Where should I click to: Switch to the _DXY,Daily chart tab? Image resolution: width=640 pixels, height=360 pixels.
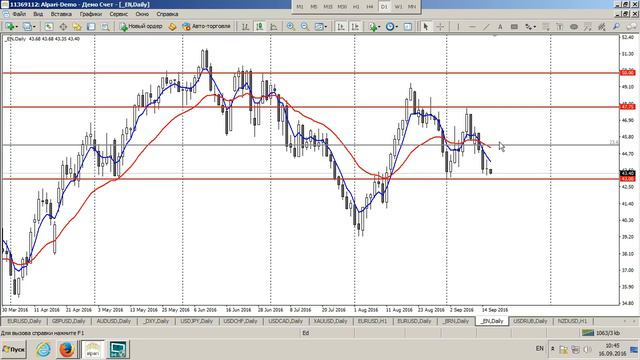pyautogui.click(x=156, y=321)
